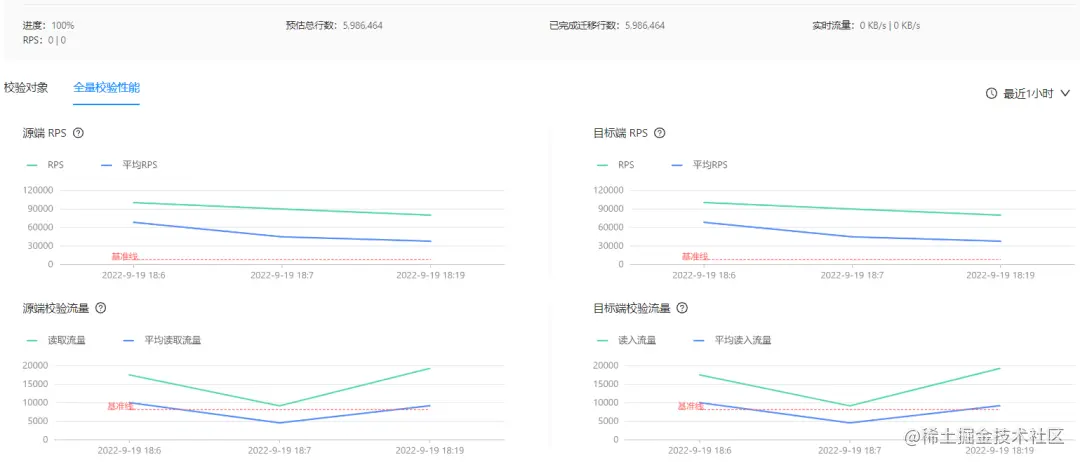The height and width of the screenshot is (462, 1080).
Task: Click 基准线 label in 目标端 RPS chart
Action: [696, 256]
